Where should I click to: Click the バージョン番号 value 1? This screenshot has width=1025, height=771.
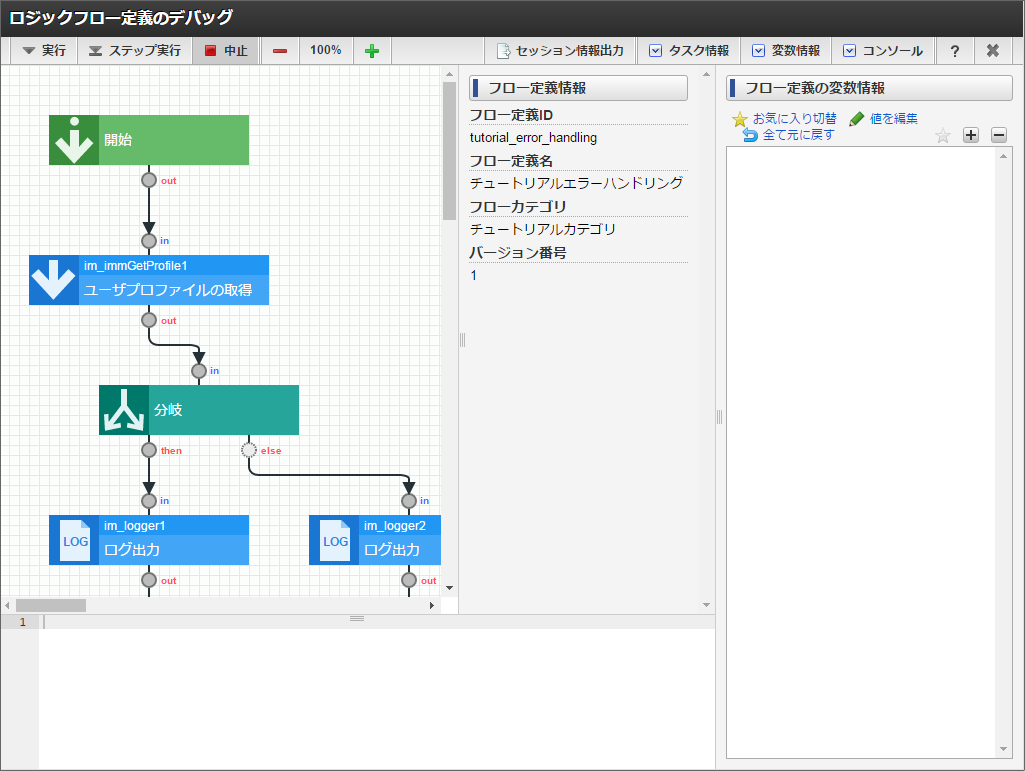pos(473,275)
